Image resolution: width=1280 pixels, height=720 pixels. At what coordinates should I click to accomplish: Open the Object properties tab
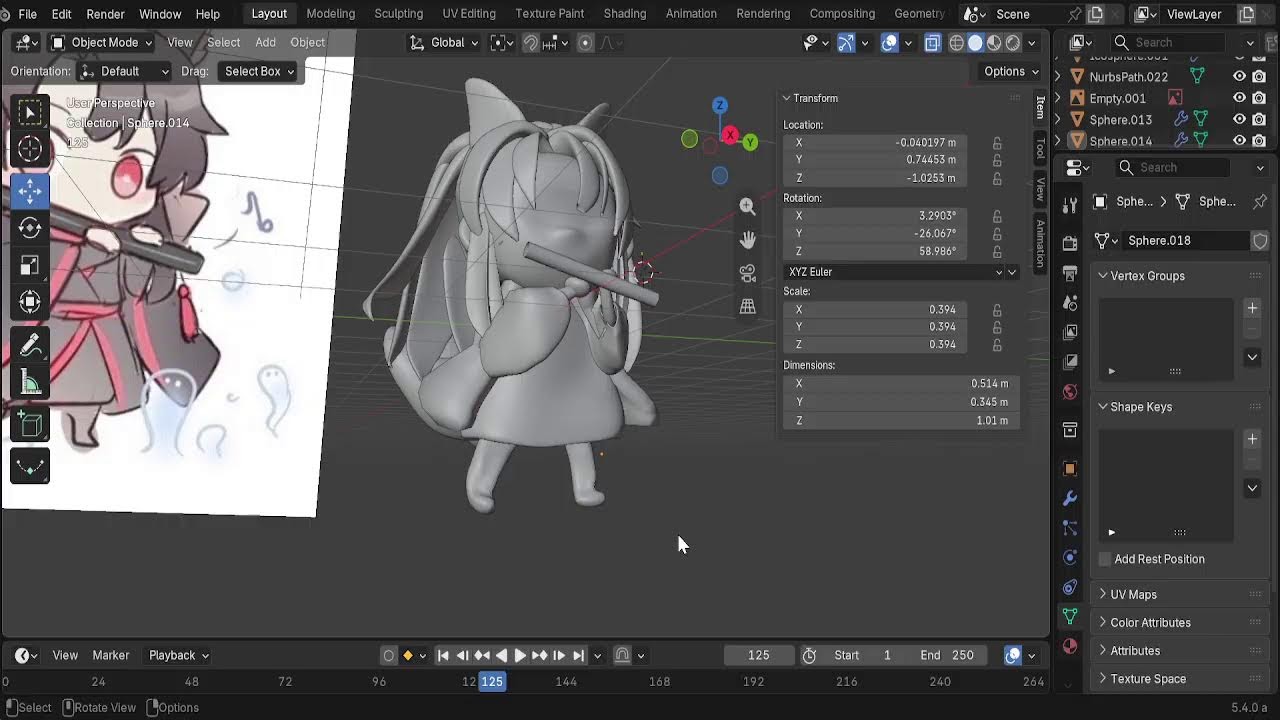[1070, 468]
